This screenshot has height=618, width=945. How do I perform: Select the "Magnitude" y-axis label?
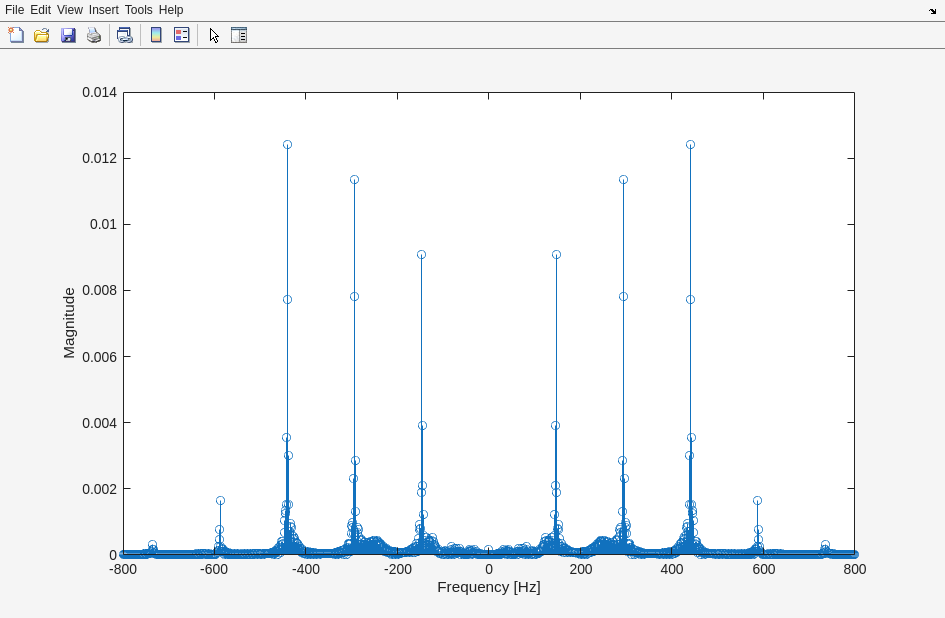(69, 323)
